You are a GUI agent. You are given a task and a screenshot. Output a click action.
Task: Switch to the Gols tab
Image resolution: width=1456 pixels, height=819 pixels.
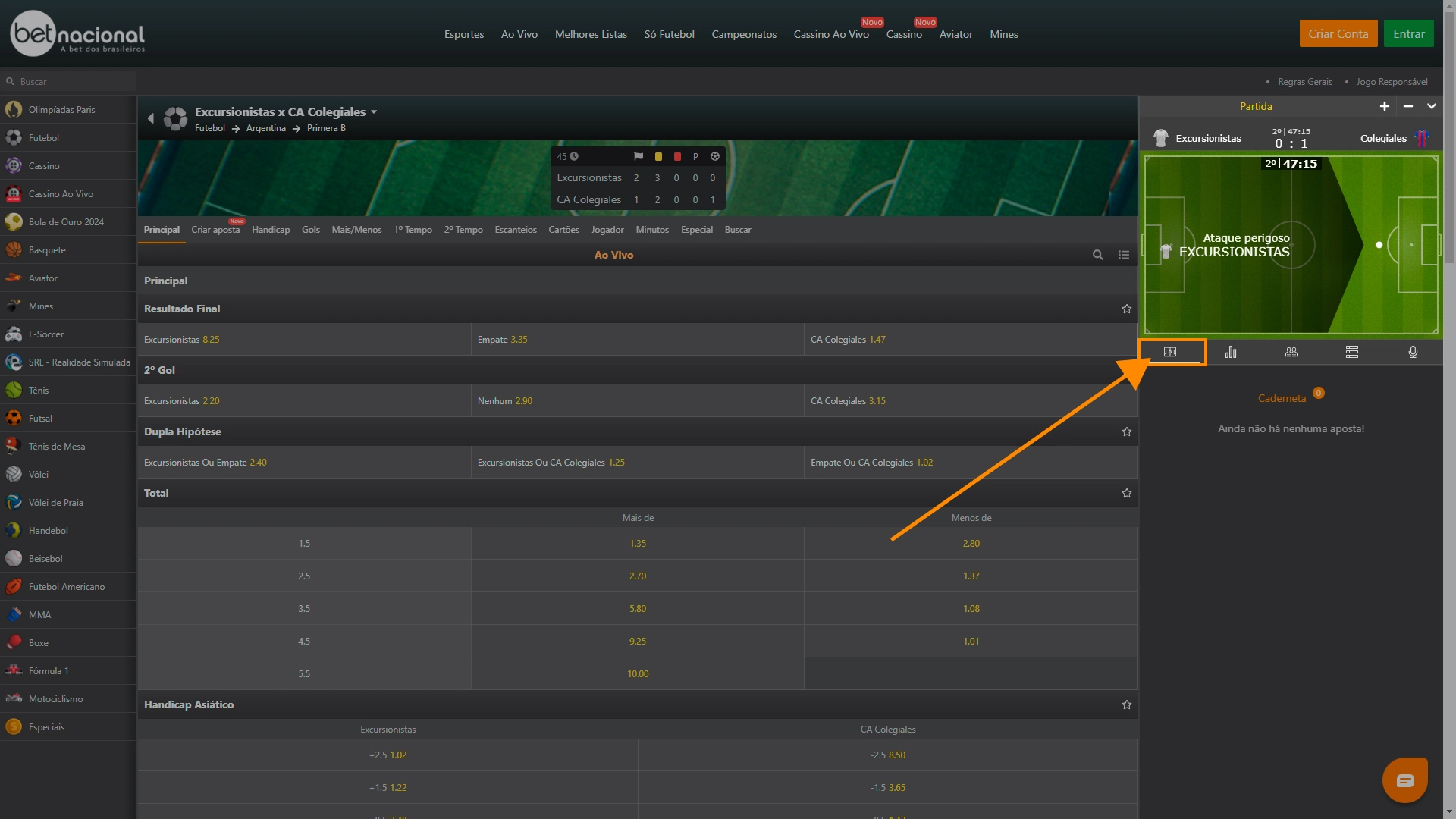tap(311, 230)
